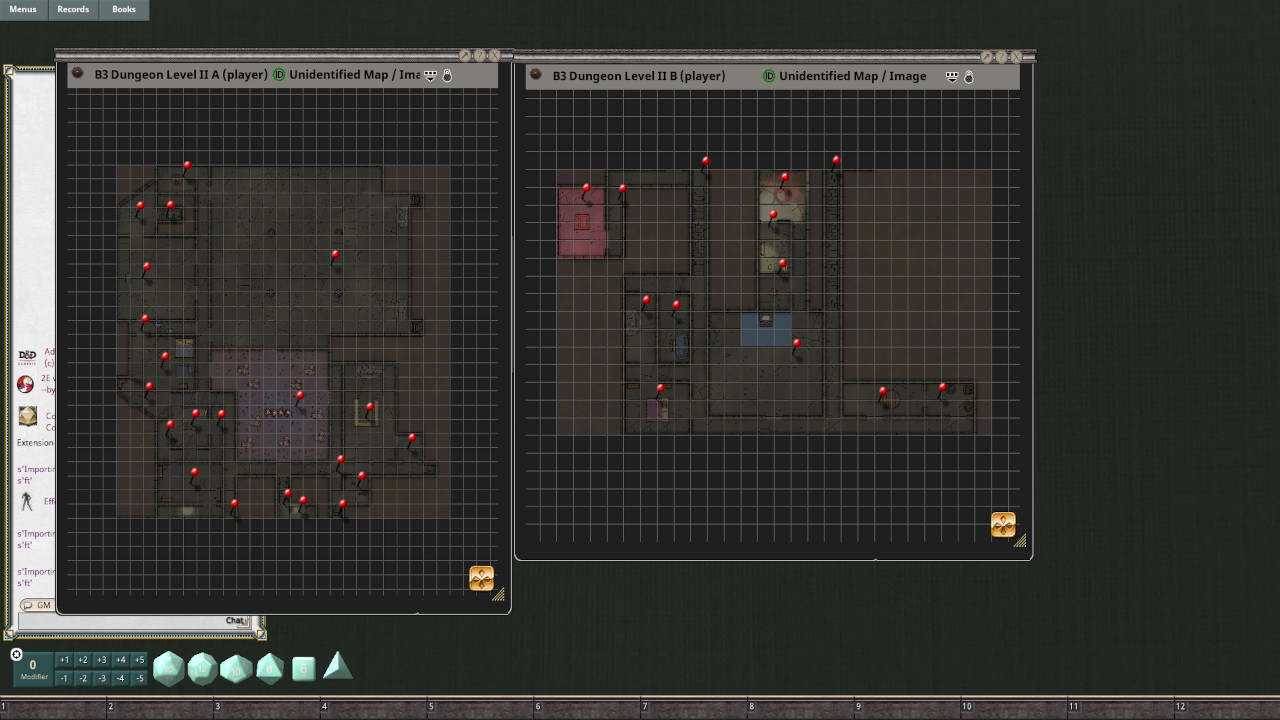
Task: Toggle the padlock on Level II A header
Action: 447,76
